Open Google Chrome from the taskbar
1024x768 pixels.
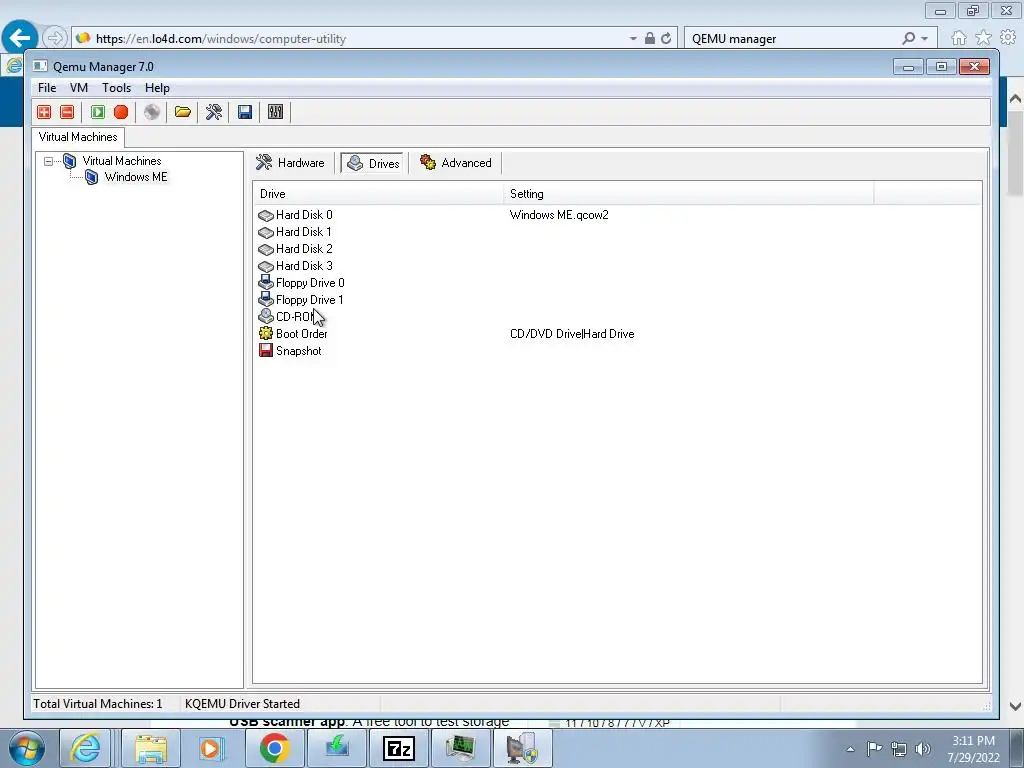[274, 748]
